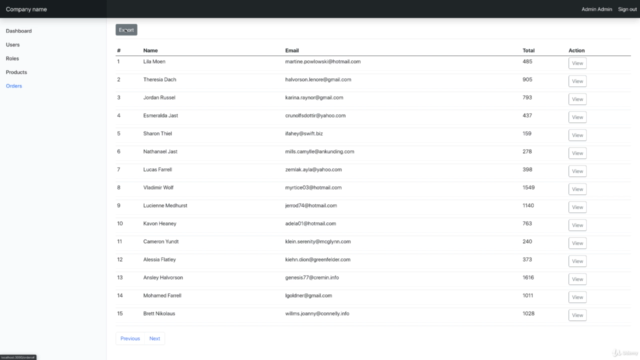
Task: Click the Company name brand link
Action: (26, 9)
